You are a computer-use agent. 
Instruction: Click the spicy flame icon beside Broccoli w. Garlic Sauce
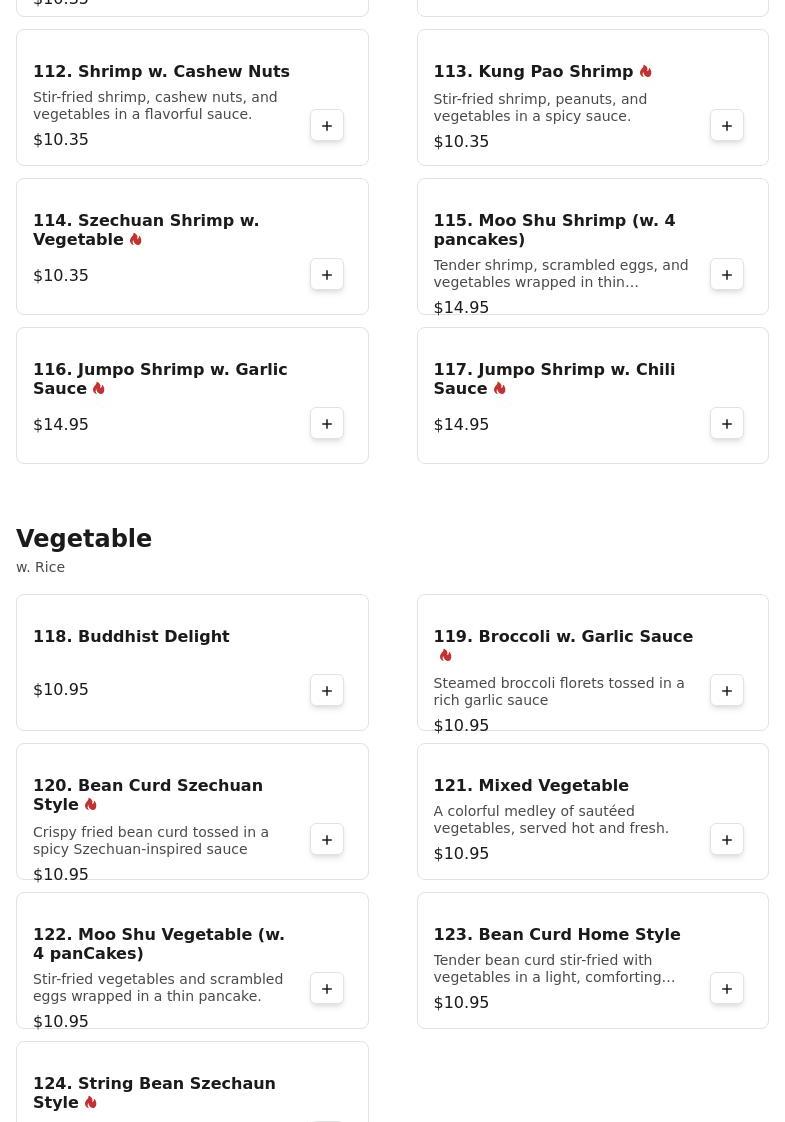445,656
